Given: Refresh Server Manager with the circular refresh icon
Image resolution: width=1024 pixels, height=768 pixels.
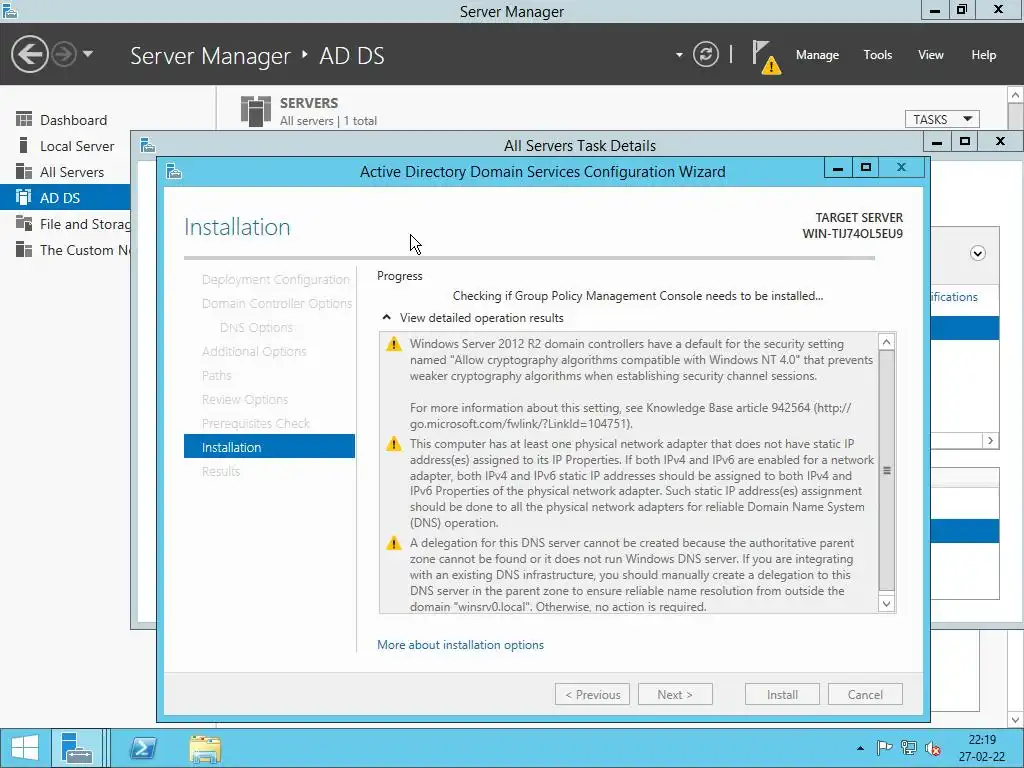Looking at the screenshot, I should tap(706, 54).
